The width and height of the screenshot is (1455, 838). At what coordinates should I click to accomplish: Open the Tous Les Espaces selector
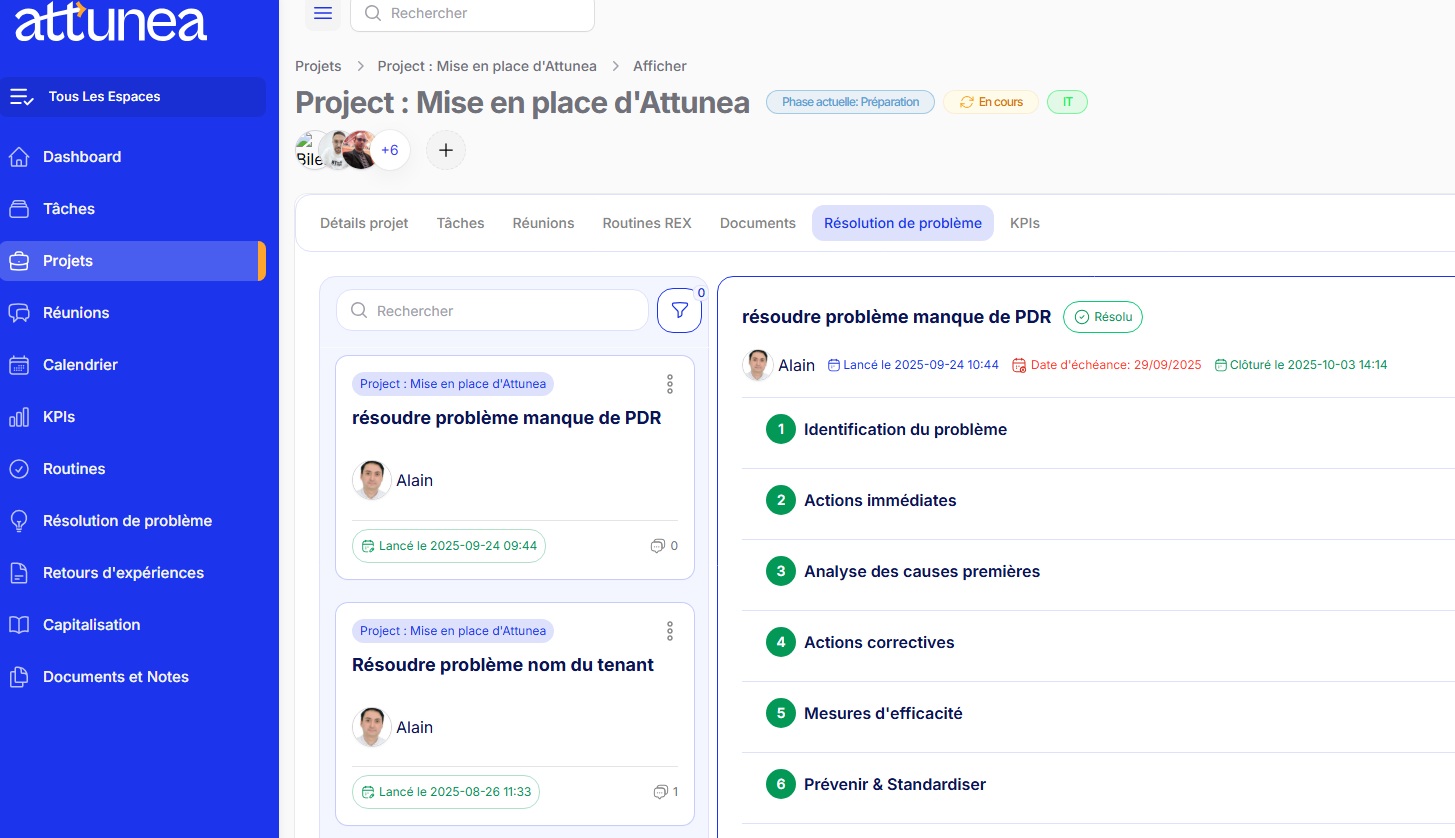(133, 97)
